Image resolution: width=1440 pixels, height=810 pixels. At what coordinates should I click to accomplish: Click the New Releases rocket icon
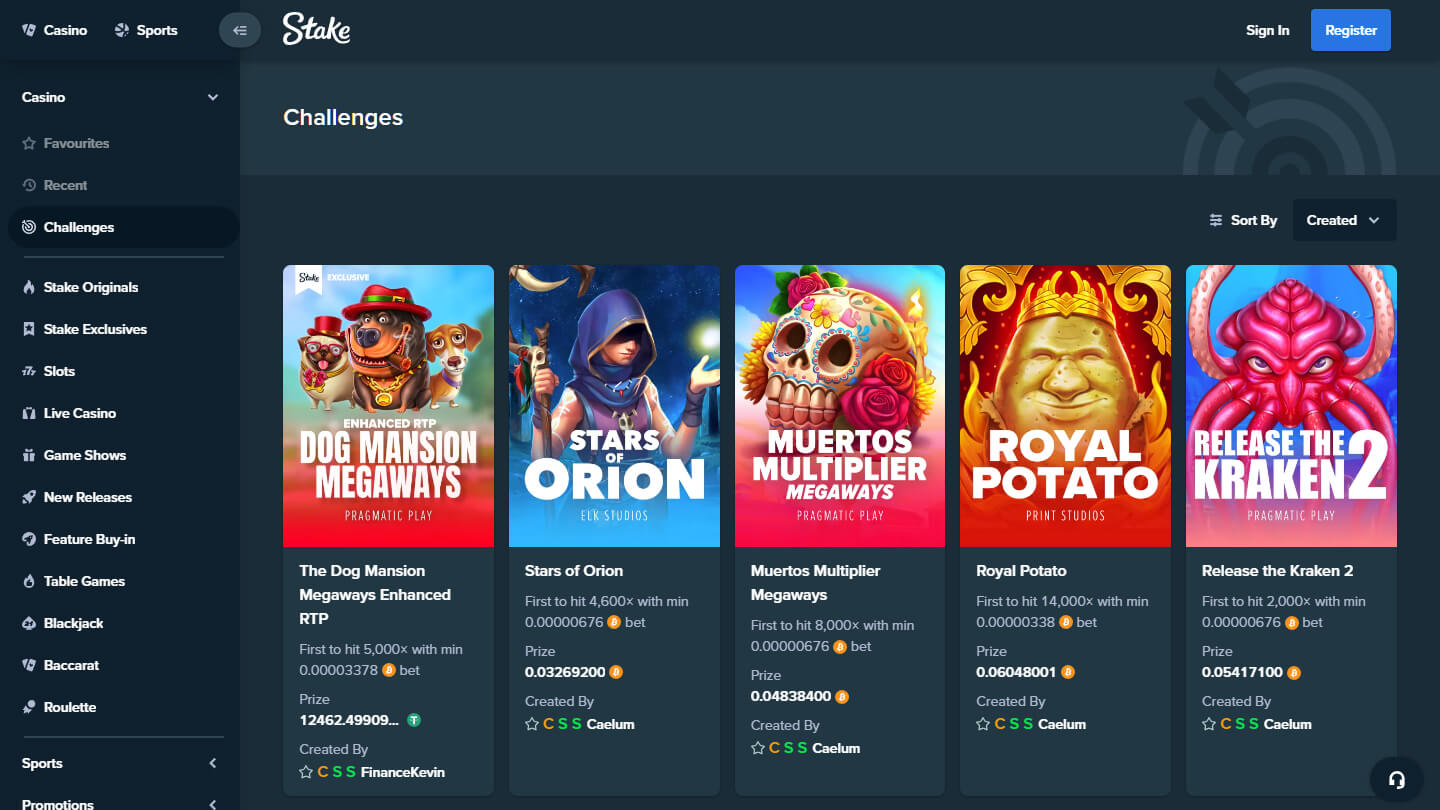[29, 497]
